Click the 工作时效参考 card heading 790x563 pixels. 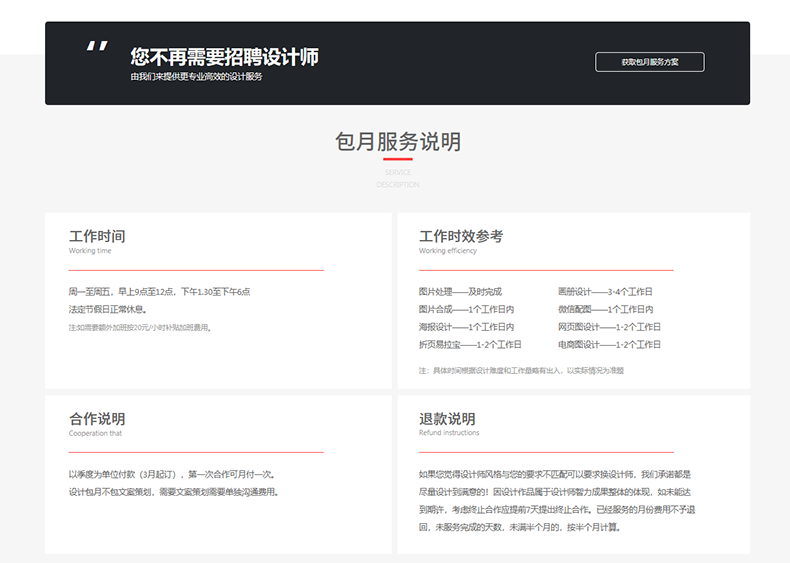(461, 236)
